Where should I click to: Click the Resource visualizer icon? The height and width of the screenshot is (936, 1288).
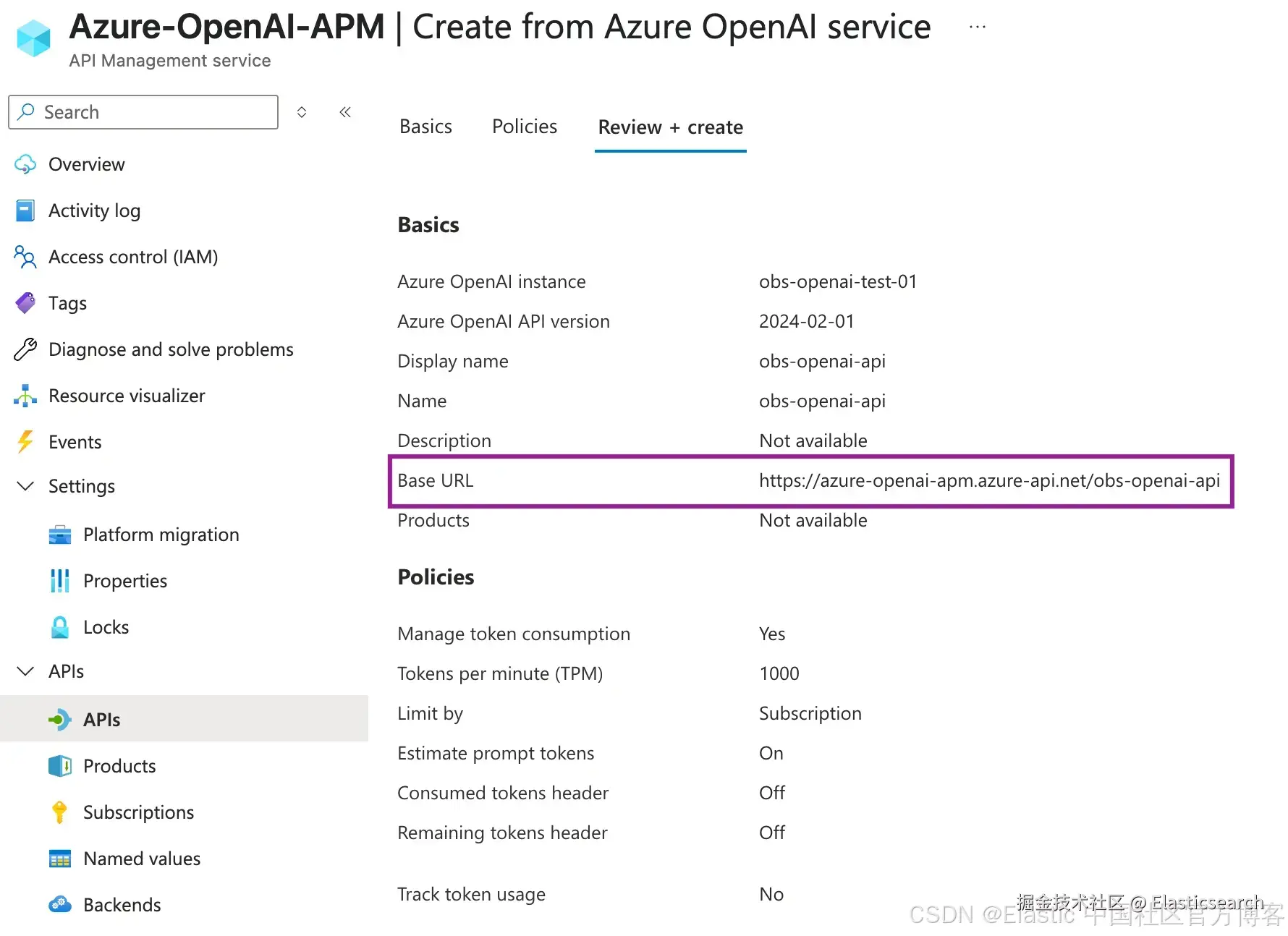click(25, 396)
